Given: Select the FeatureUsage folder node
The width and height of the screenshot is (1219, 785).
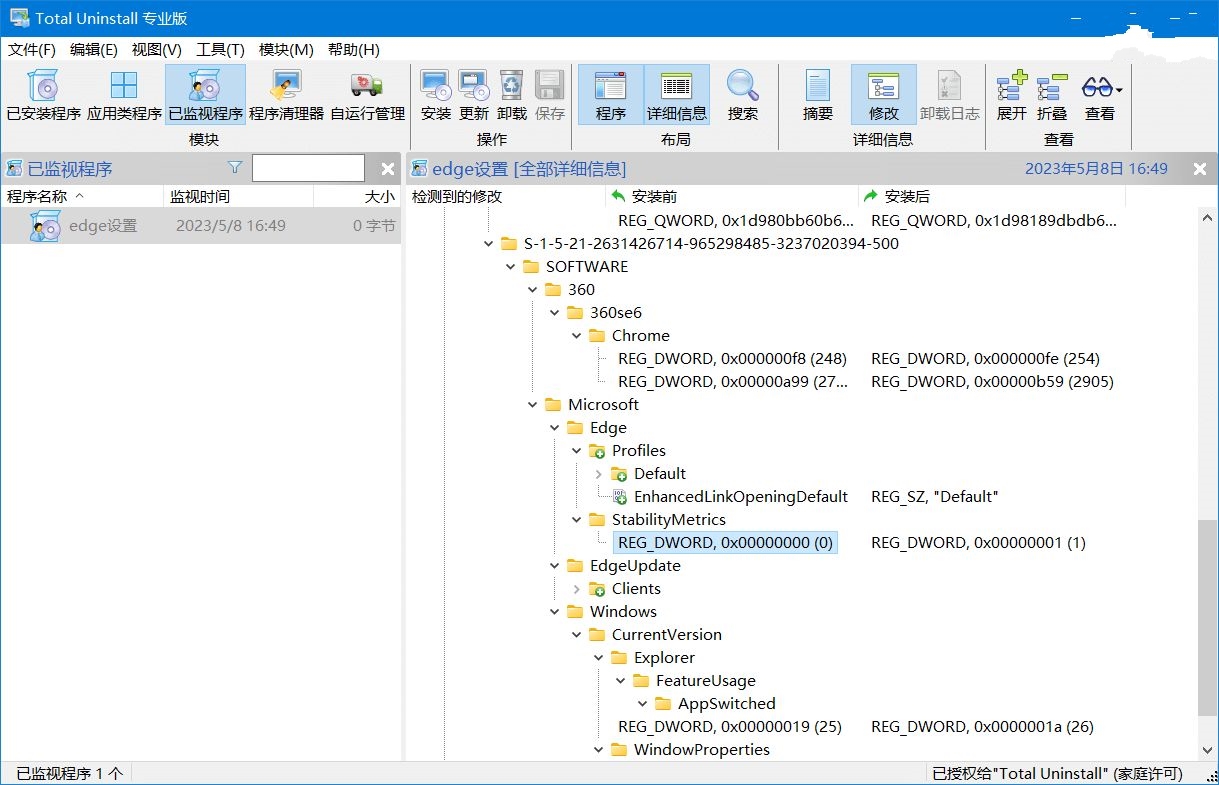Looking at the screenshot, I should 706,681.
